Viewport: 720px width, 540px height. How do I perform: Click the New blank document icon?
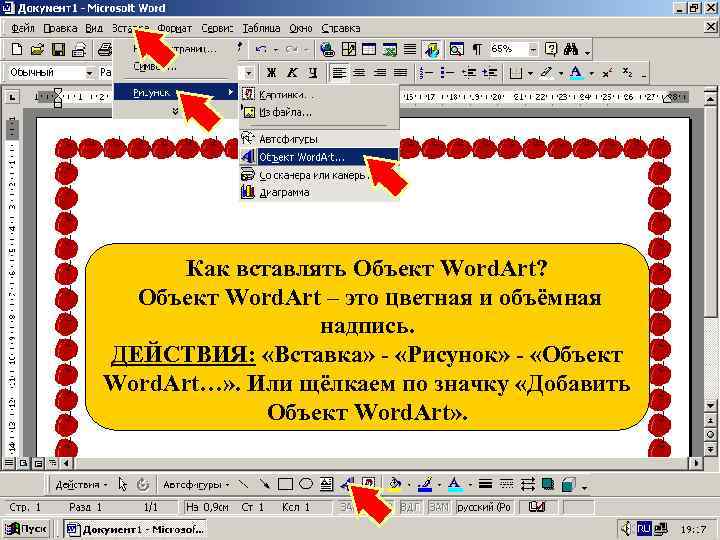[17, 49]
